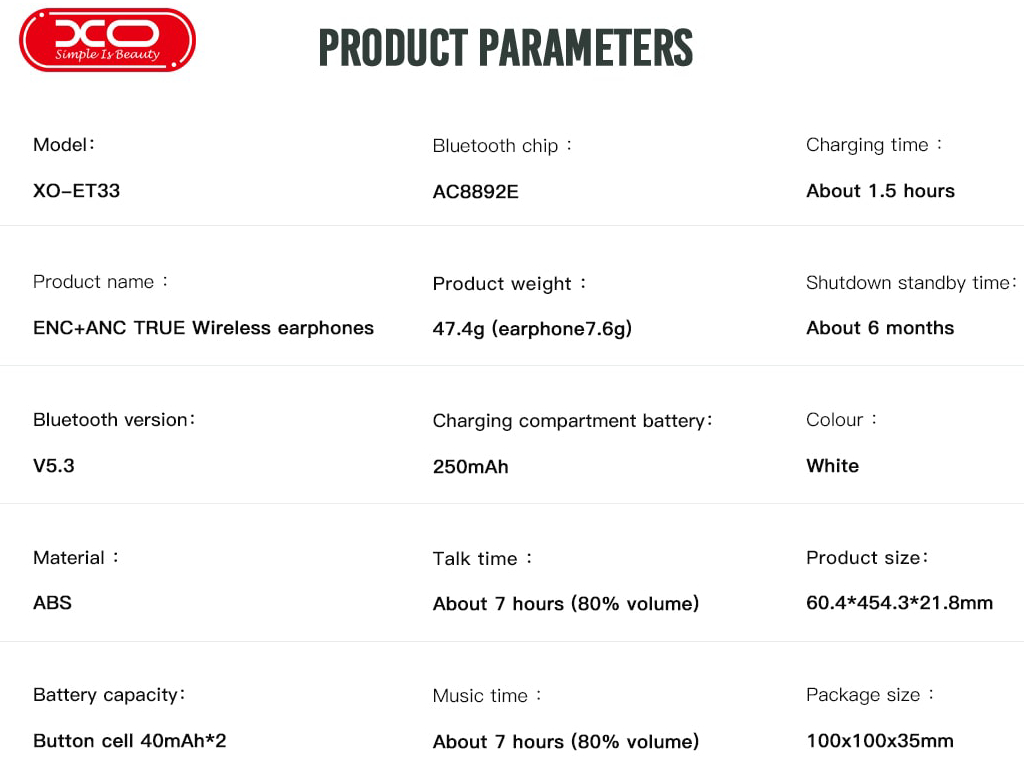Click the Button cell 40mAh*2 value

point(130,741)
